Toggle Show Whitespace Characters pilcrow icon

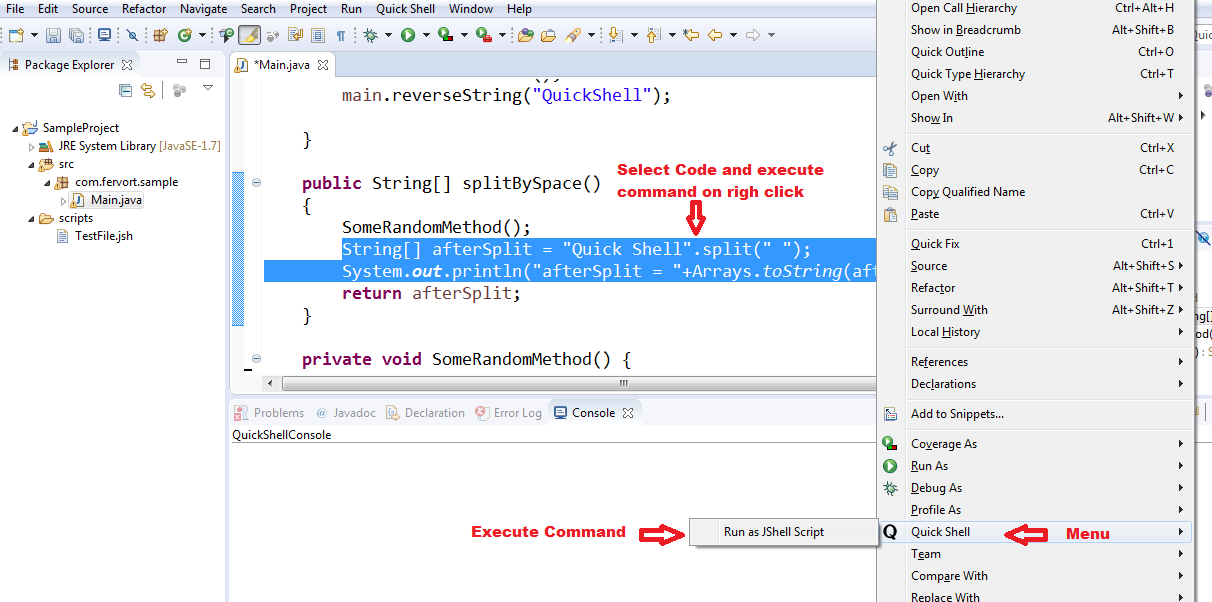click(x=341, y=35)
